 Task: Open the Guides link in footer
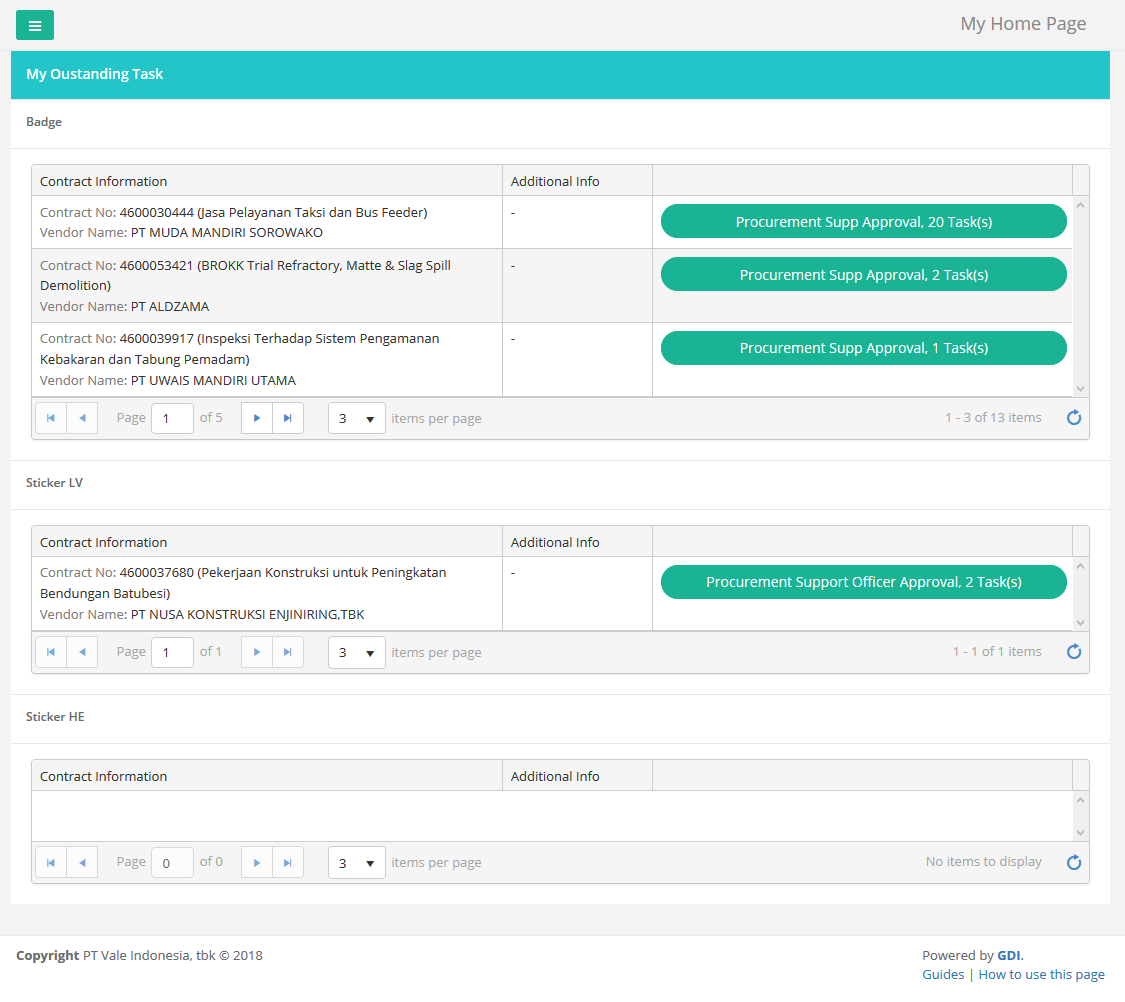[x=943, y=974]
